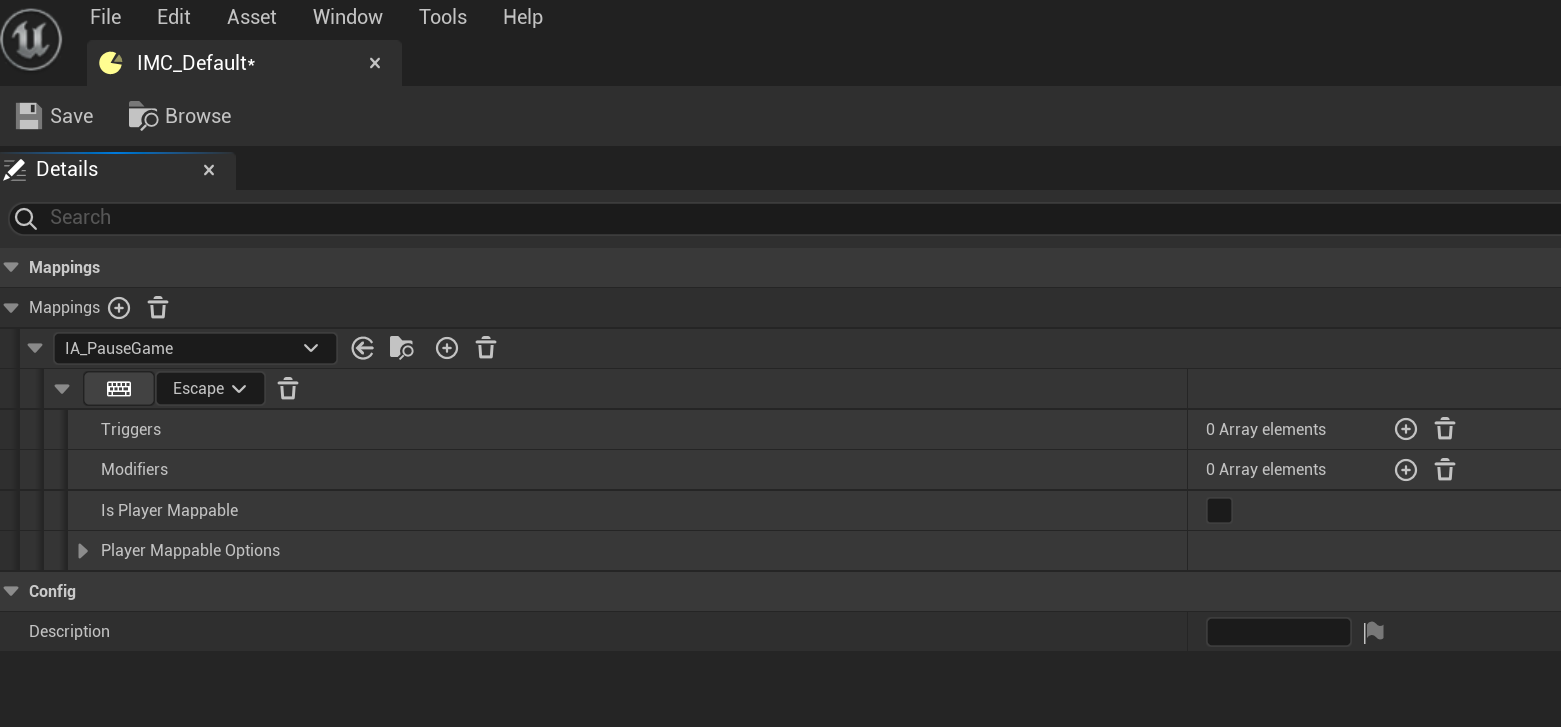Add a key binding to IA_PauseGame
This screenshot has width=1561, height=727.
coord(447,348)
